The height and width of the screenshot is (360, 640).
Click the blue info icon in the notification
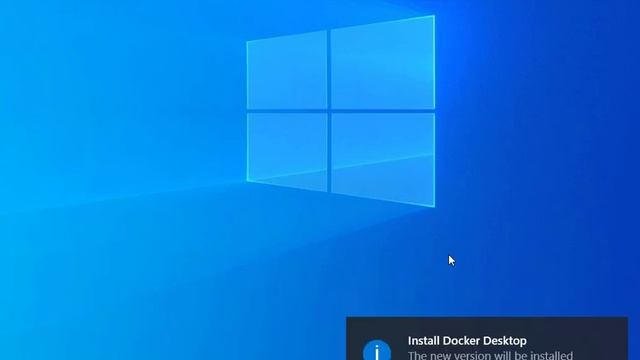pos(377,350)
